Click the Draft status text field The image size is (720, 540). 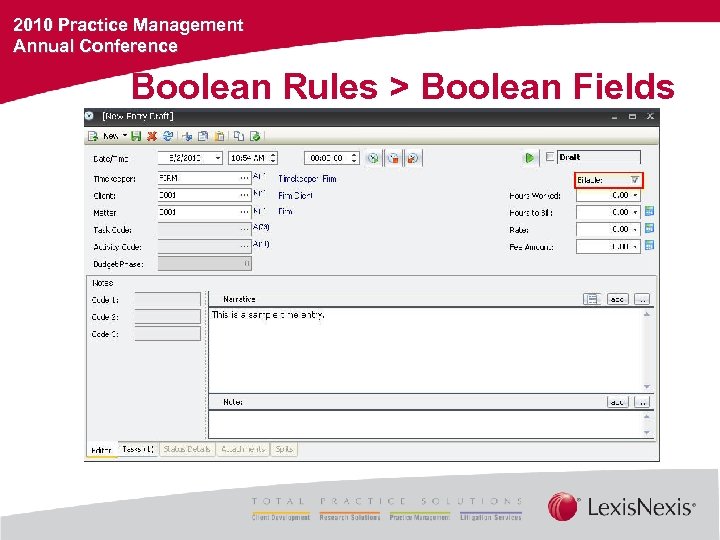tap(598, 157)
